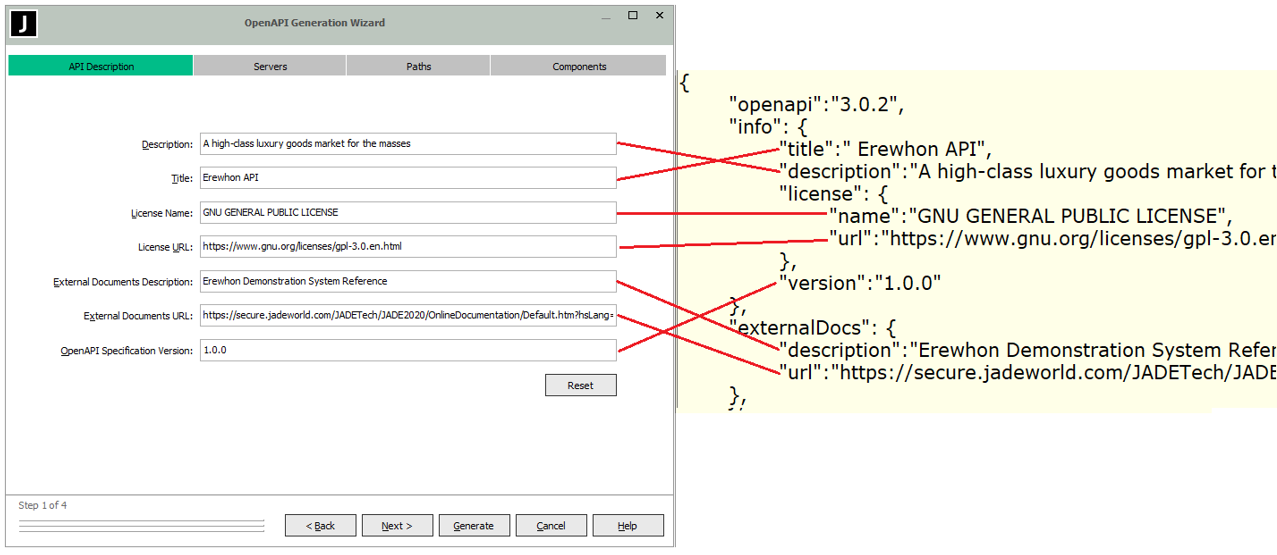The width and height of the screenshot is (1277, 555).
Task: Select the External Documents Description field
Action: point(408,281)
